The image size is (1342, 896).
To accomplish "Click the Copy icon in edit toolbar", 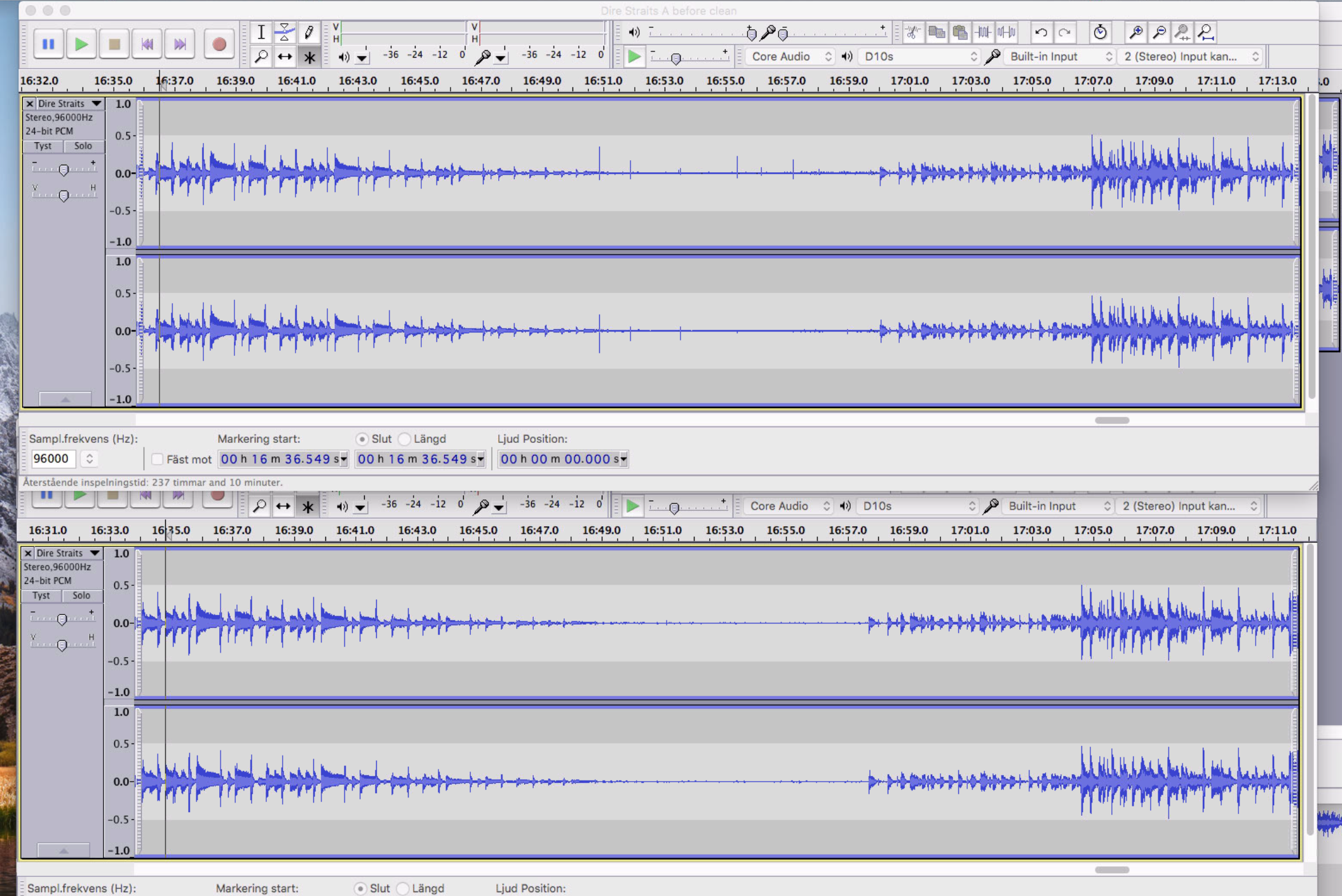I will (x=937, y=32).
